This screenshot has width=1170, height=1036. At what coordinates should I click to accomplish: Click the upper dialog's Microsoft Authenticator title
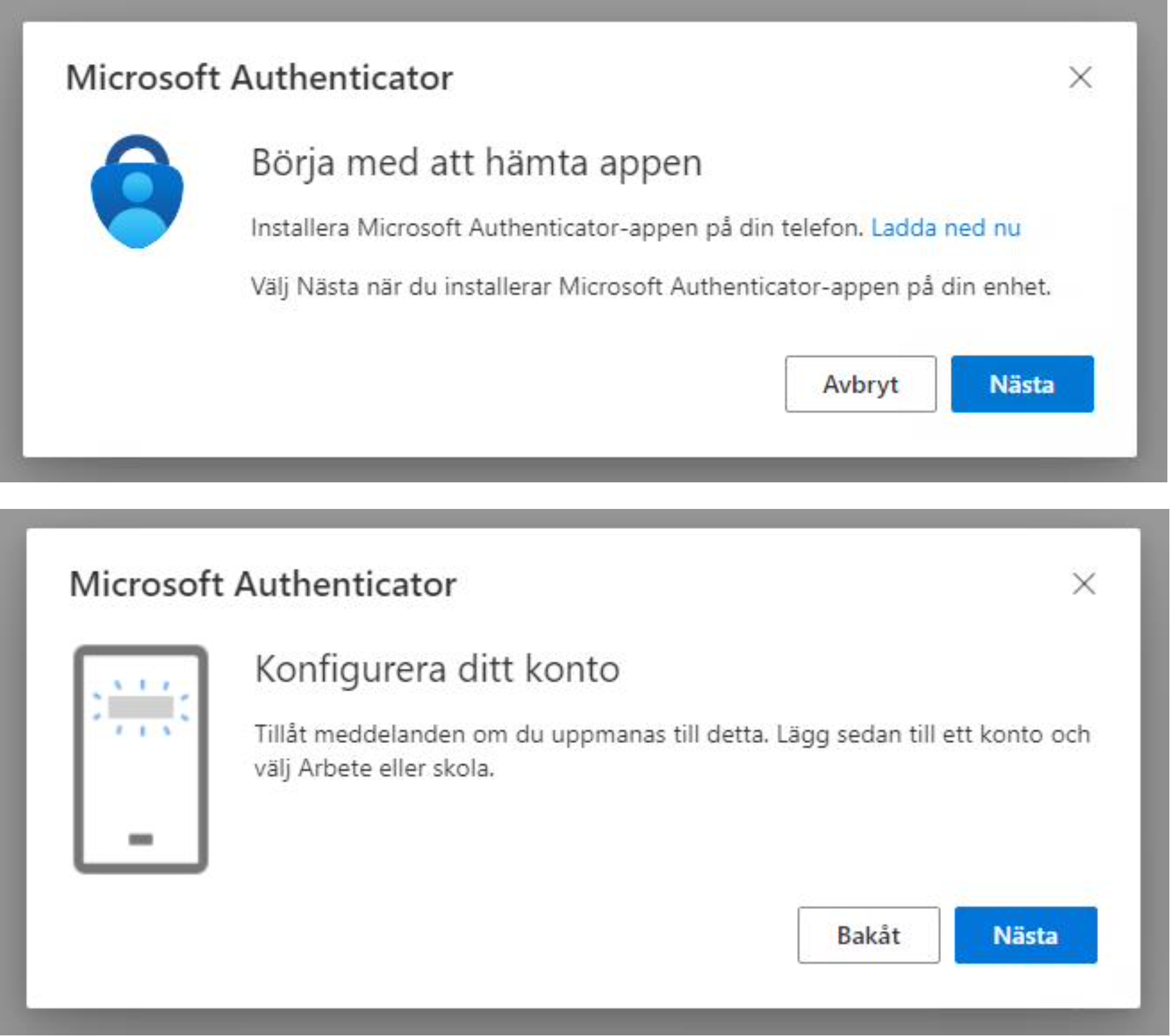[259, 78]
